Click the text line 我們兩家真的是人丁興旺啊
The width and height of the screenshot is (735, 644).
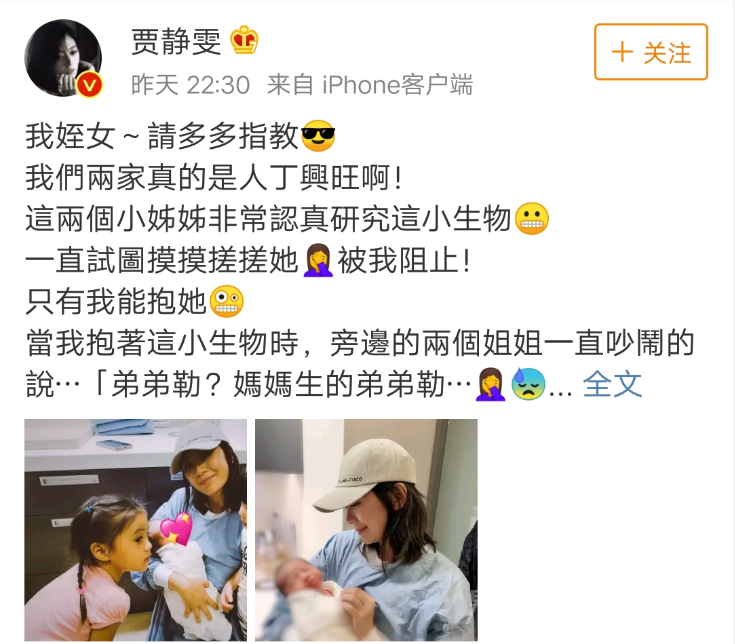click(214, 178)
